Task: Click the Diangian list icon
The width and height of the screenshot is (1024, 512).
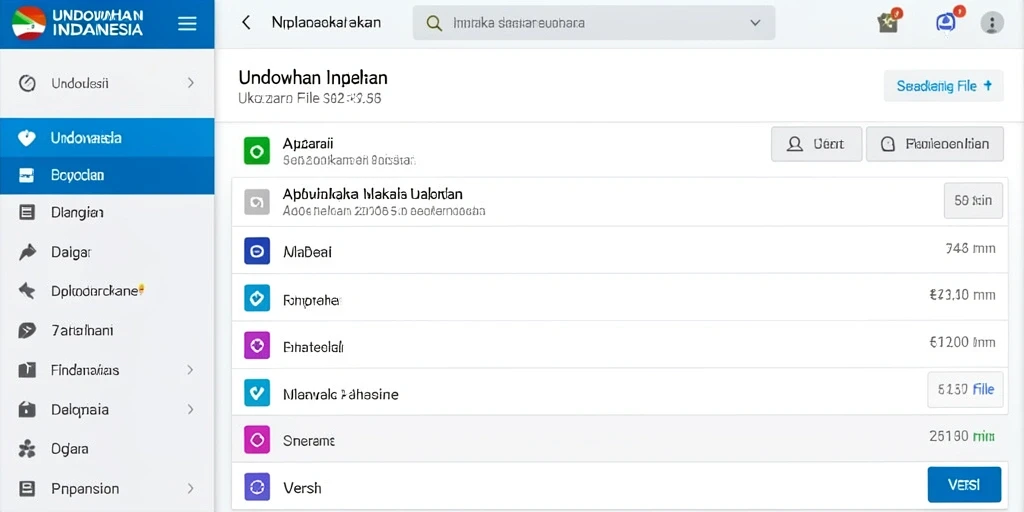Action: [x=27, y=212]
